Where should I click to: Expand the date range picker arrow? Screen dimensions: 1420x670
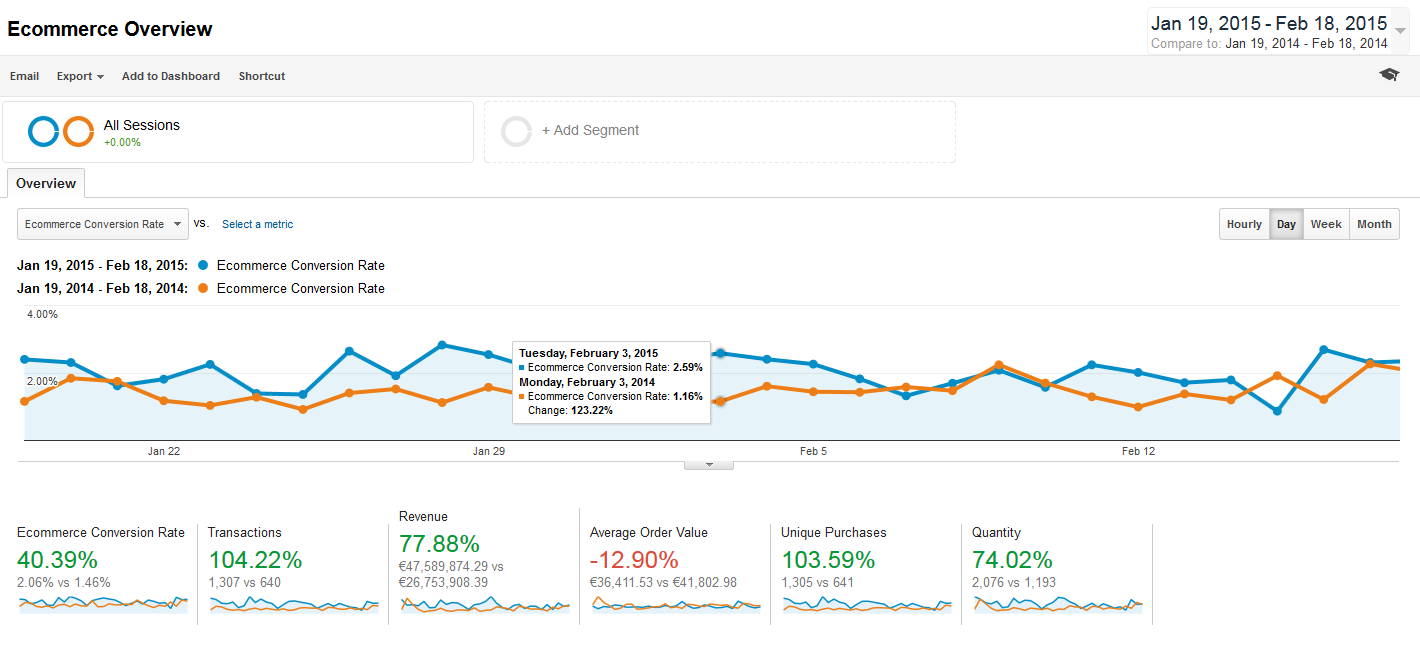tap(1400, 31)
